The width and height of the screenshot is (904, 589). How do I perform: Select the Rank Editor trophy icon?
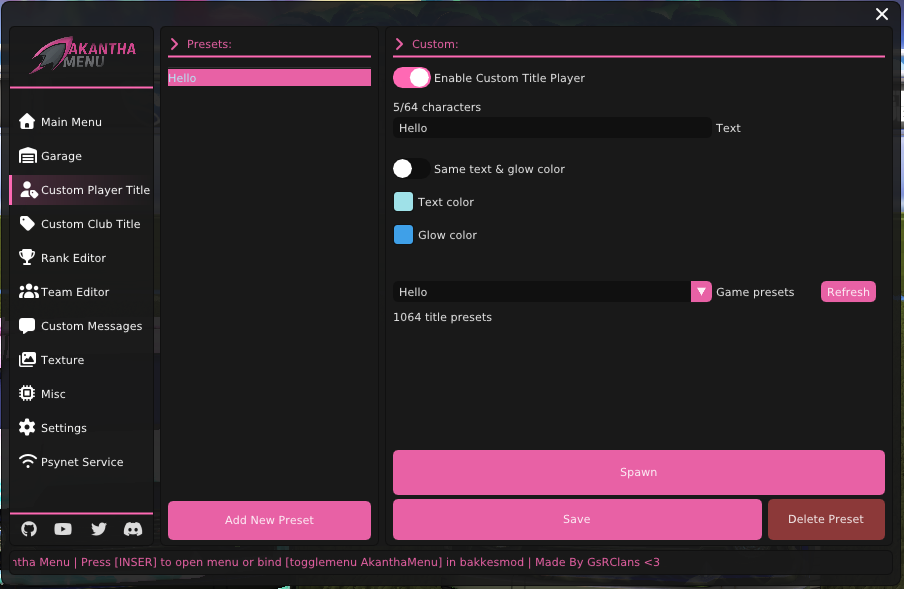pyautogui.click(x=28, y=258)
